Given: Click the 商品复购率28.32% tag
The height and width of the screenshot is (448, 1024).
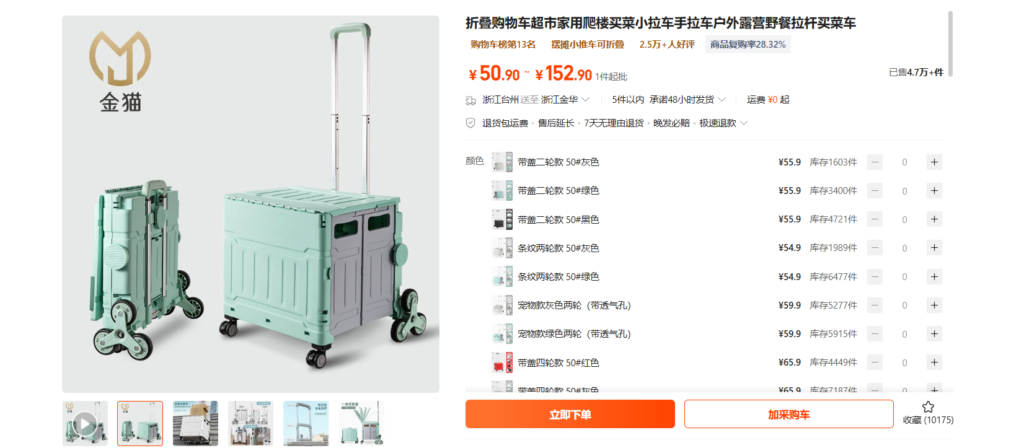Looking at the screenshot, I should coord(748,44).
